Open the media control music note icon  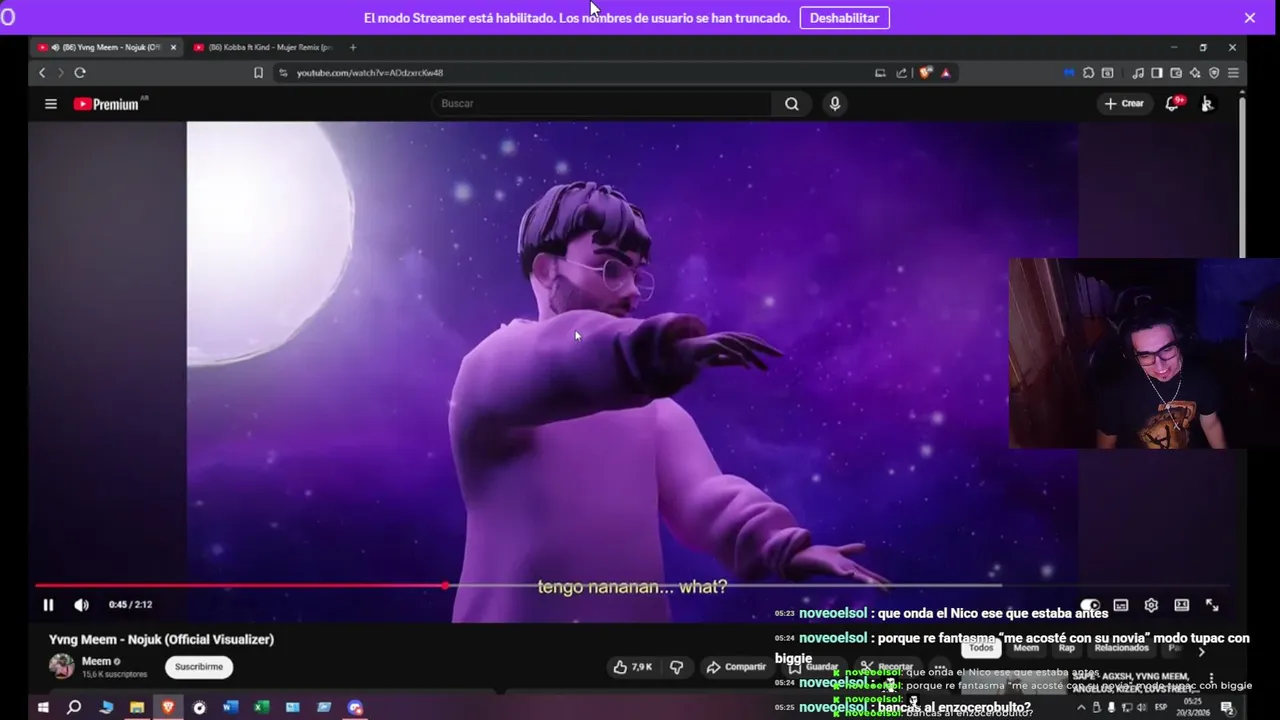(x=1138, y=73)
